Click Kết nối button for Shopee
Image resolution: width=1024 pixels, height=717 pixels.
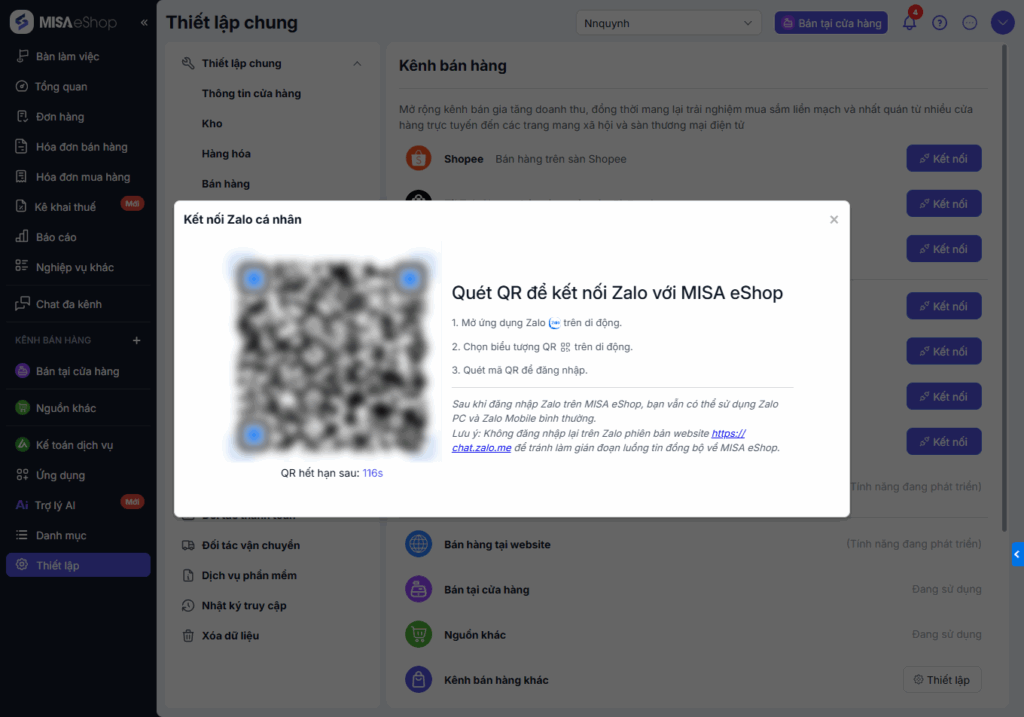943,159
